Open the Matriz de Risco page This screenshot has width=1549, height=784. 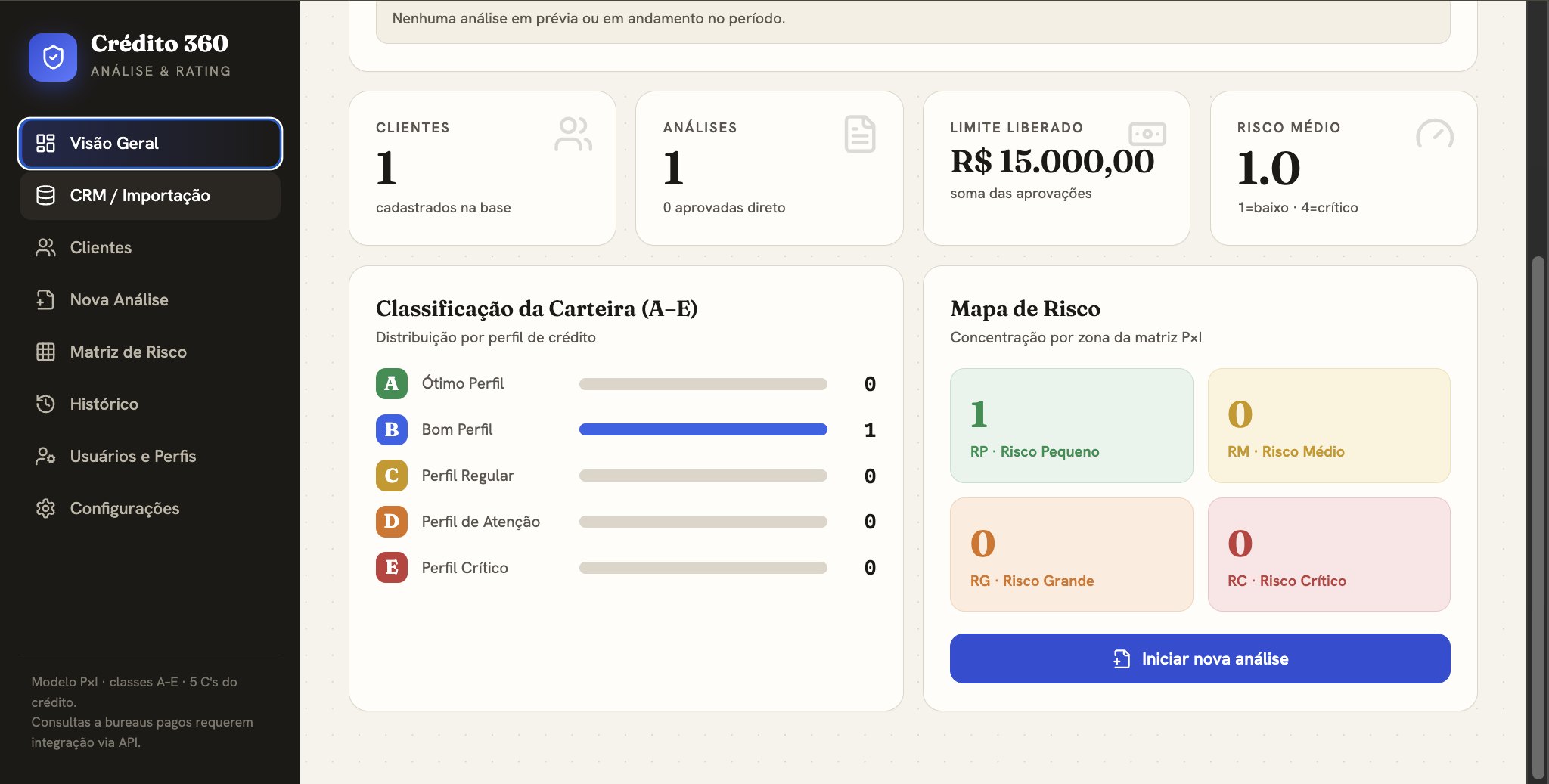click(150, 352)
